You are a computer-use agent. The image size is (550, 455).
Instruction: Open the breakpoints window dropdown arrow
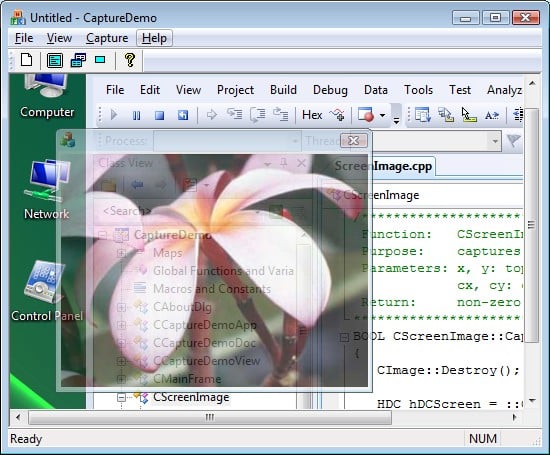pos(383,115)
